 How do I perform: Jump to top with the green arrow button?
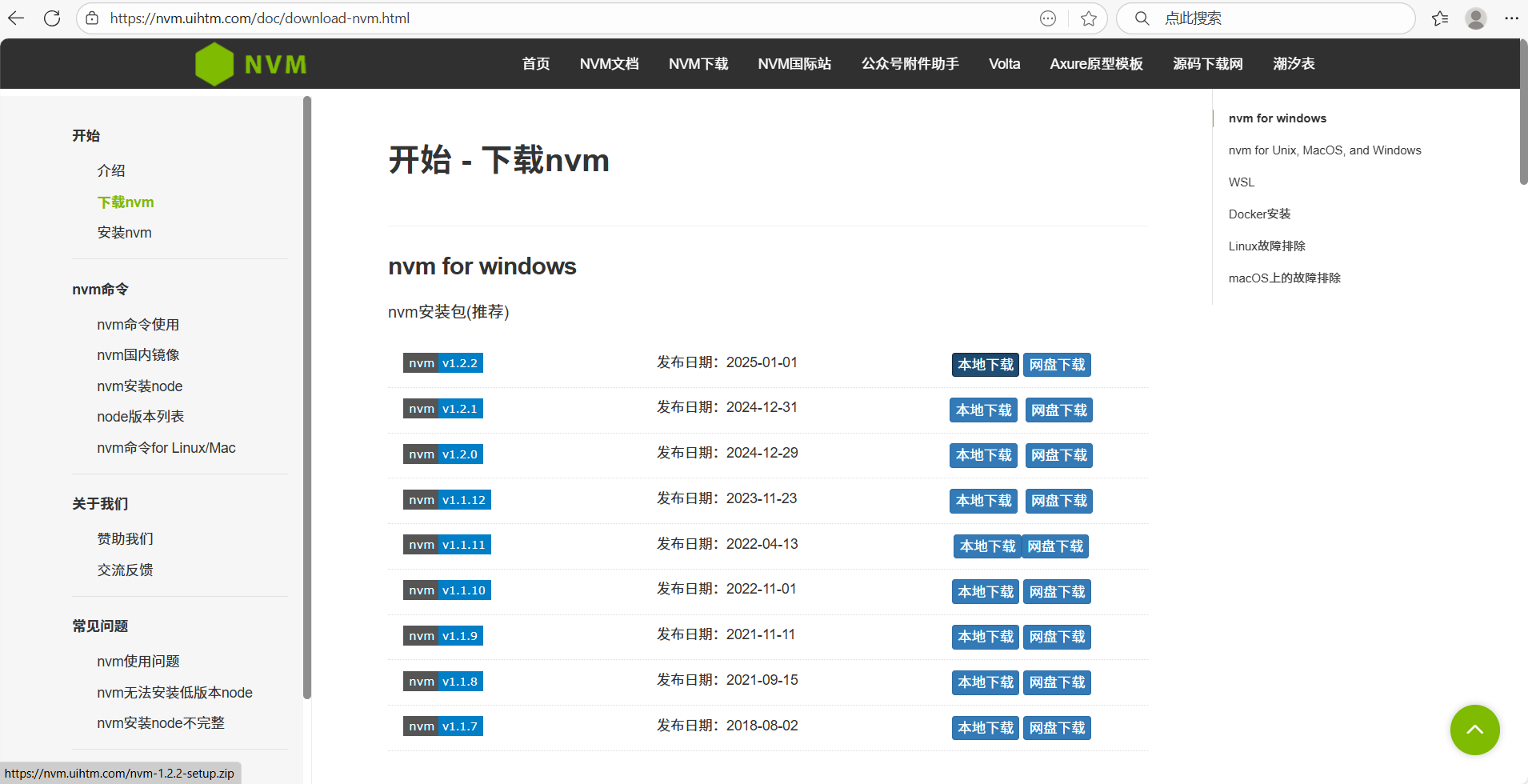click(x=1474, y=730)
